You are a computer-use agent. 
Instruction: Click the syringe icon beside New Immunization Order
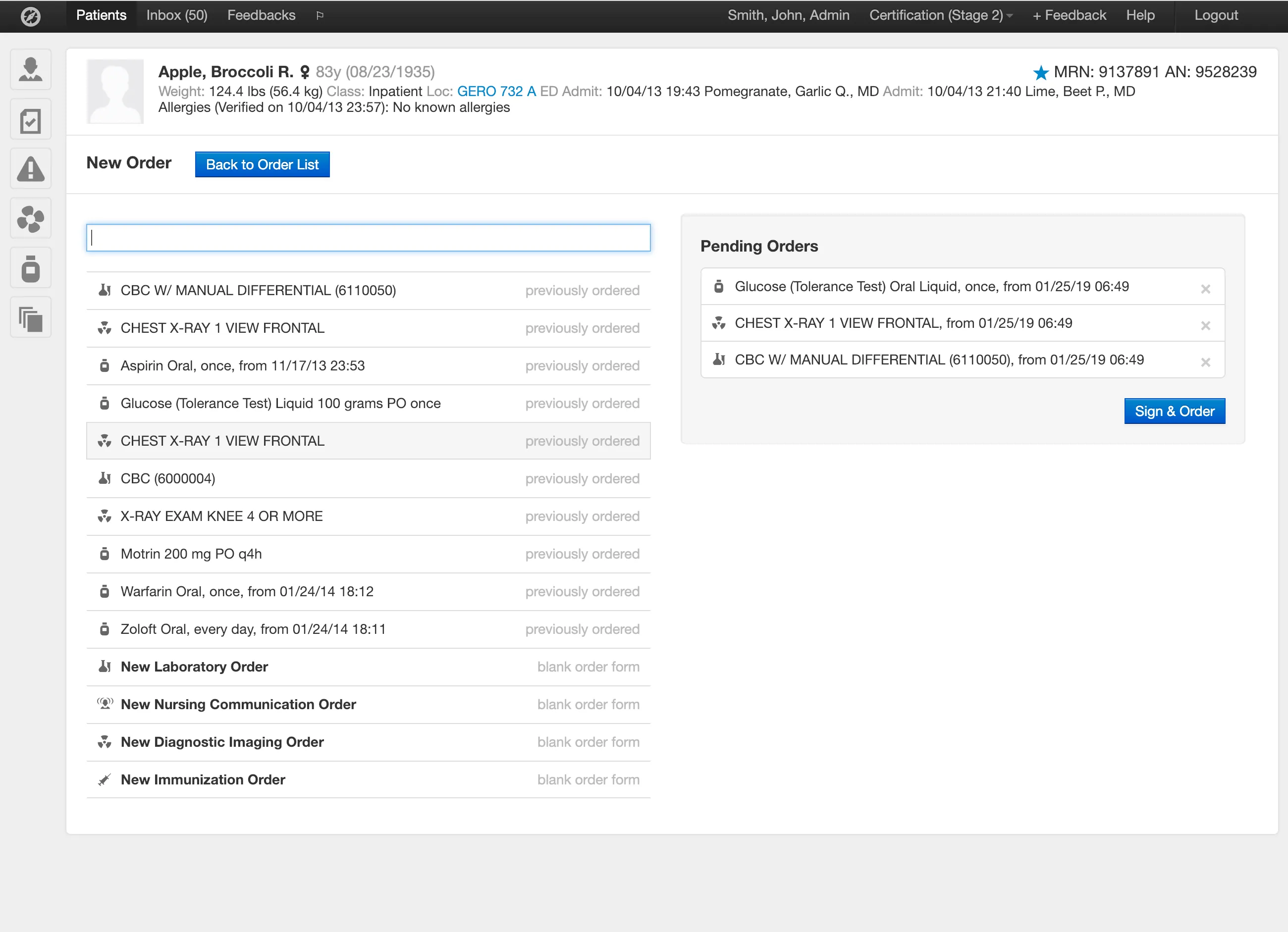105,779
